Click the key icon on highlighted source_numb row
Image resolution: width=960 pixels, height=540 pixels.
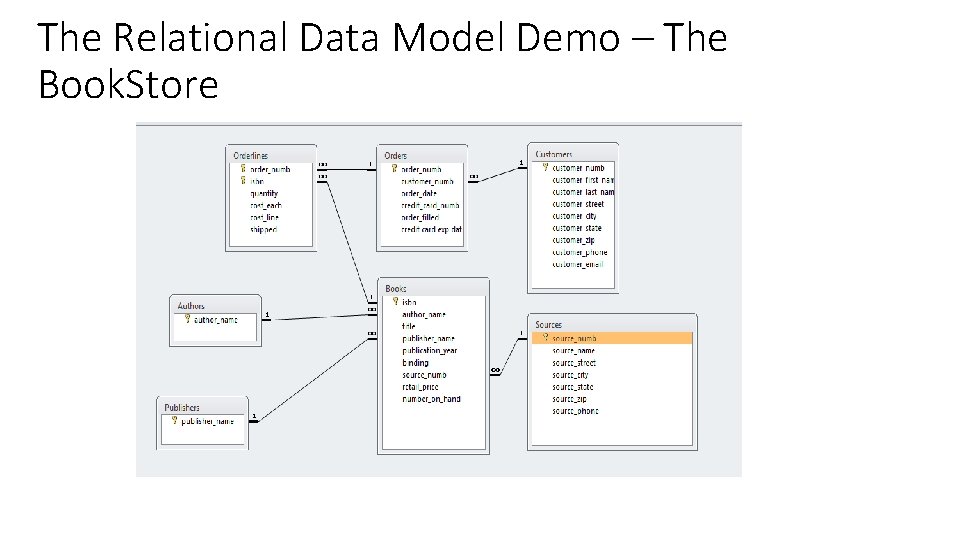click(546, 337)
